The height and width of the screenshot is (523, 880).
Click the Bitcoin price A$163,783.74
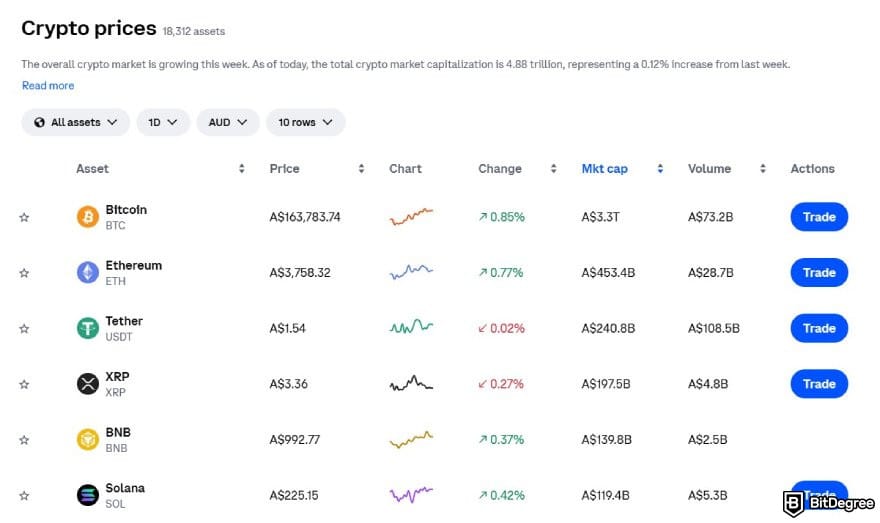tap(305, 217)
